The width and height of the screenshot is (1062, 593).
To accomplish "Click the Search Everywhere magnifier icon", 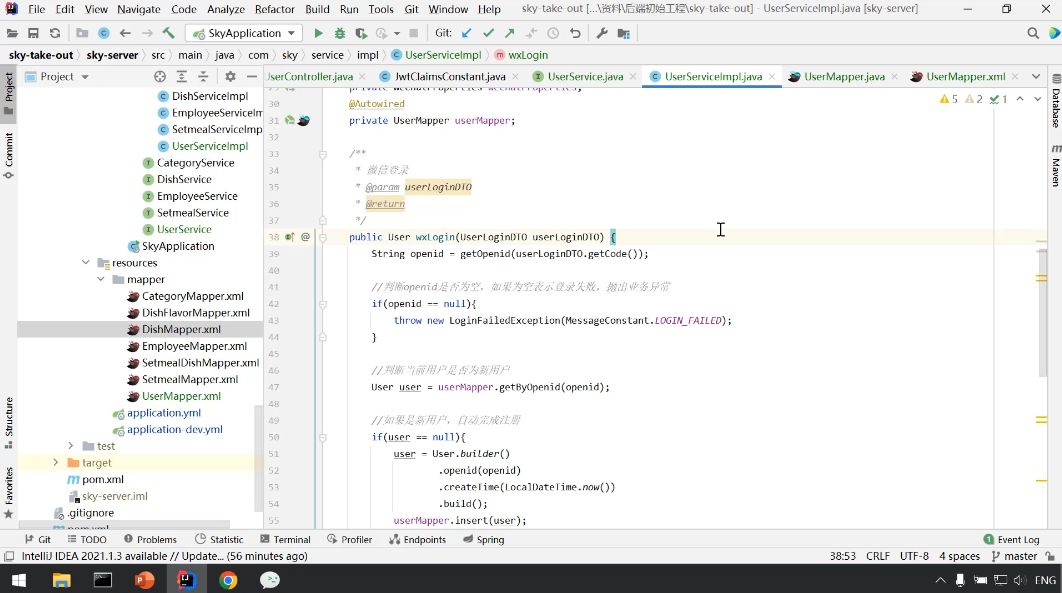I will [x=1033, y=33].
